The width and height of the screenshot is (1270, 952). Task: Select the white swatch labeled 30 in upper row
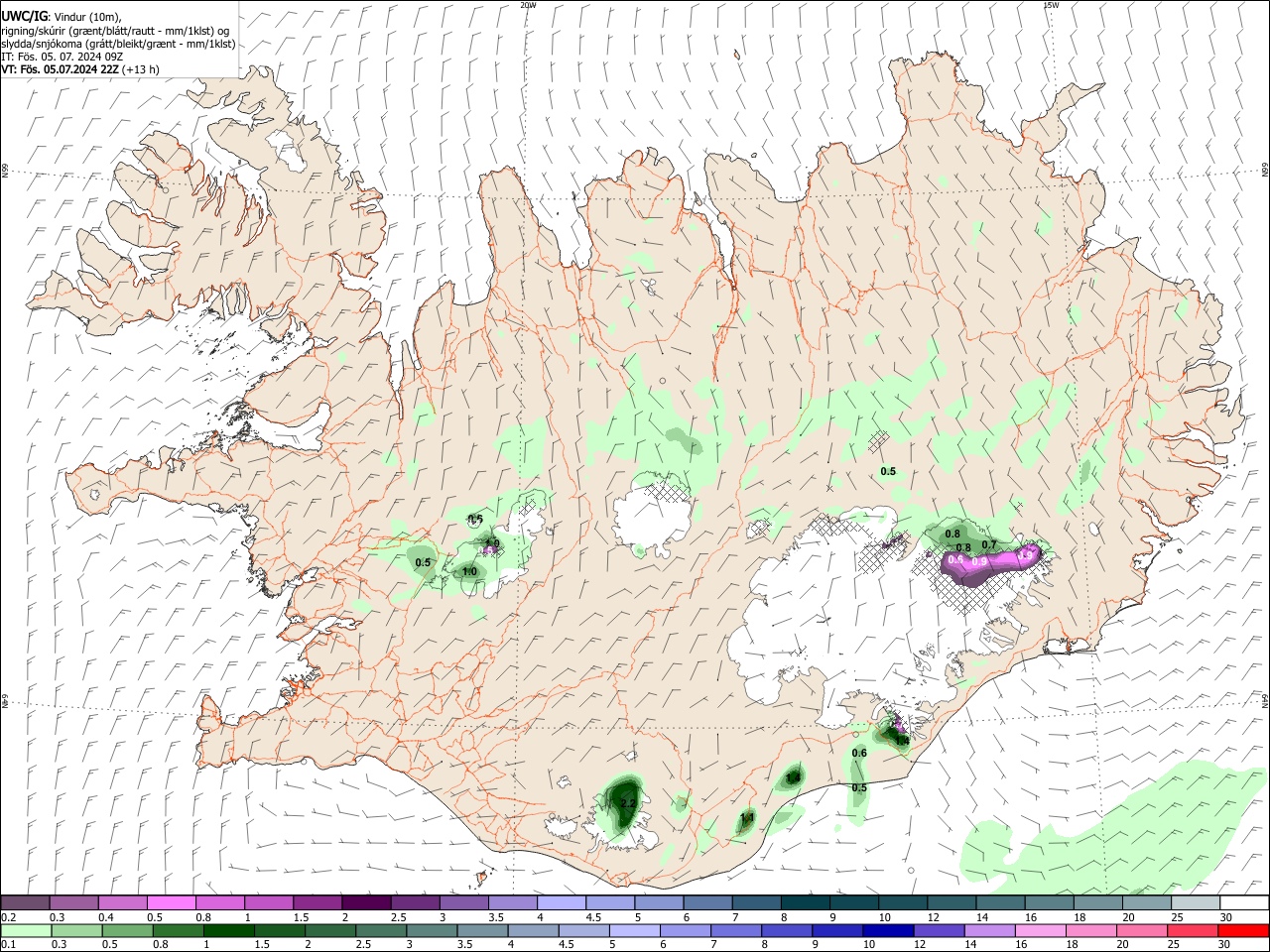coord(1244,902)
